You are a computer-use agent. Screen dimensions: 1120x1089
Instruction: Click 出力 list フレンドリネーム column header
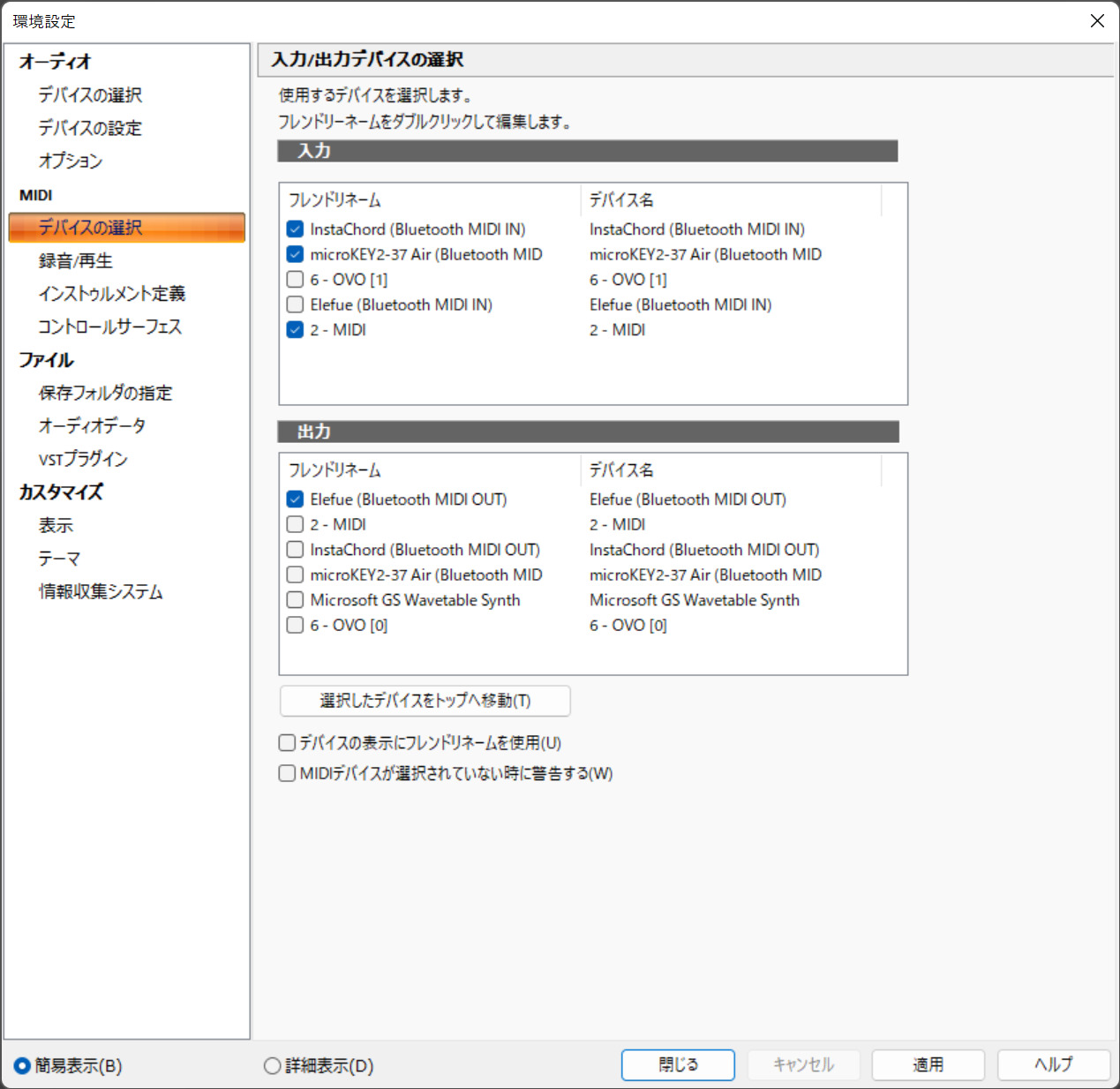click(431, 470)
